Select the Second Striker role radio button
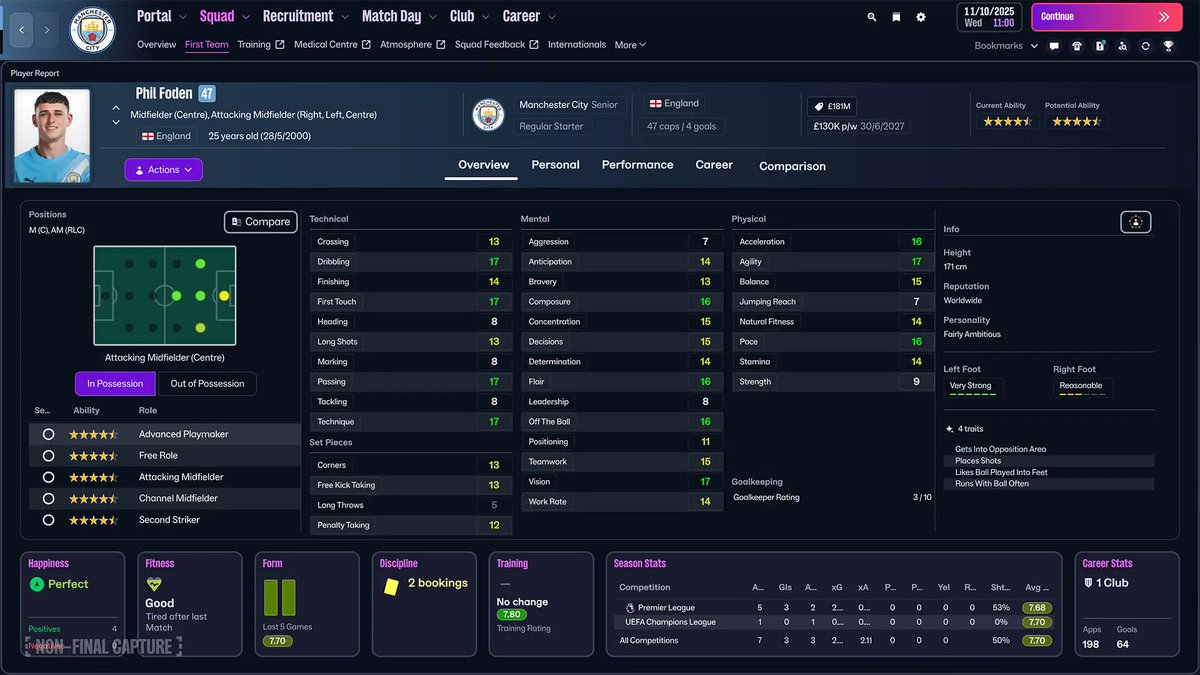This screenshot has width=1200, height=675. click(48, 520)
